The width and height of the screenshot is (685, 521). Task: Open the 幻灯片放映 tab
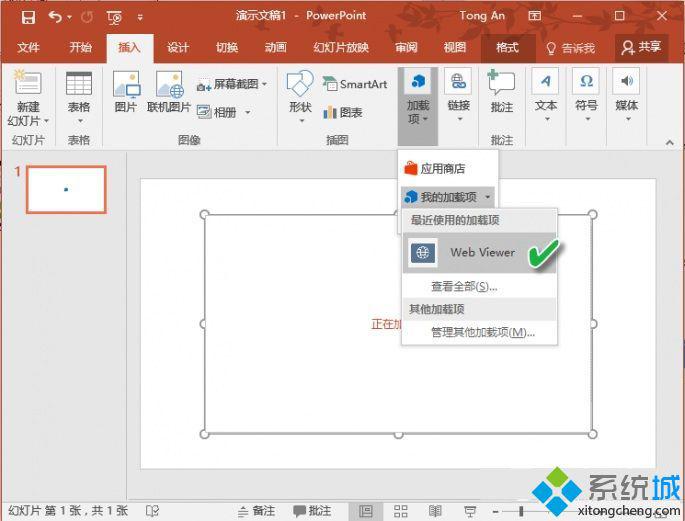(341, 47)
